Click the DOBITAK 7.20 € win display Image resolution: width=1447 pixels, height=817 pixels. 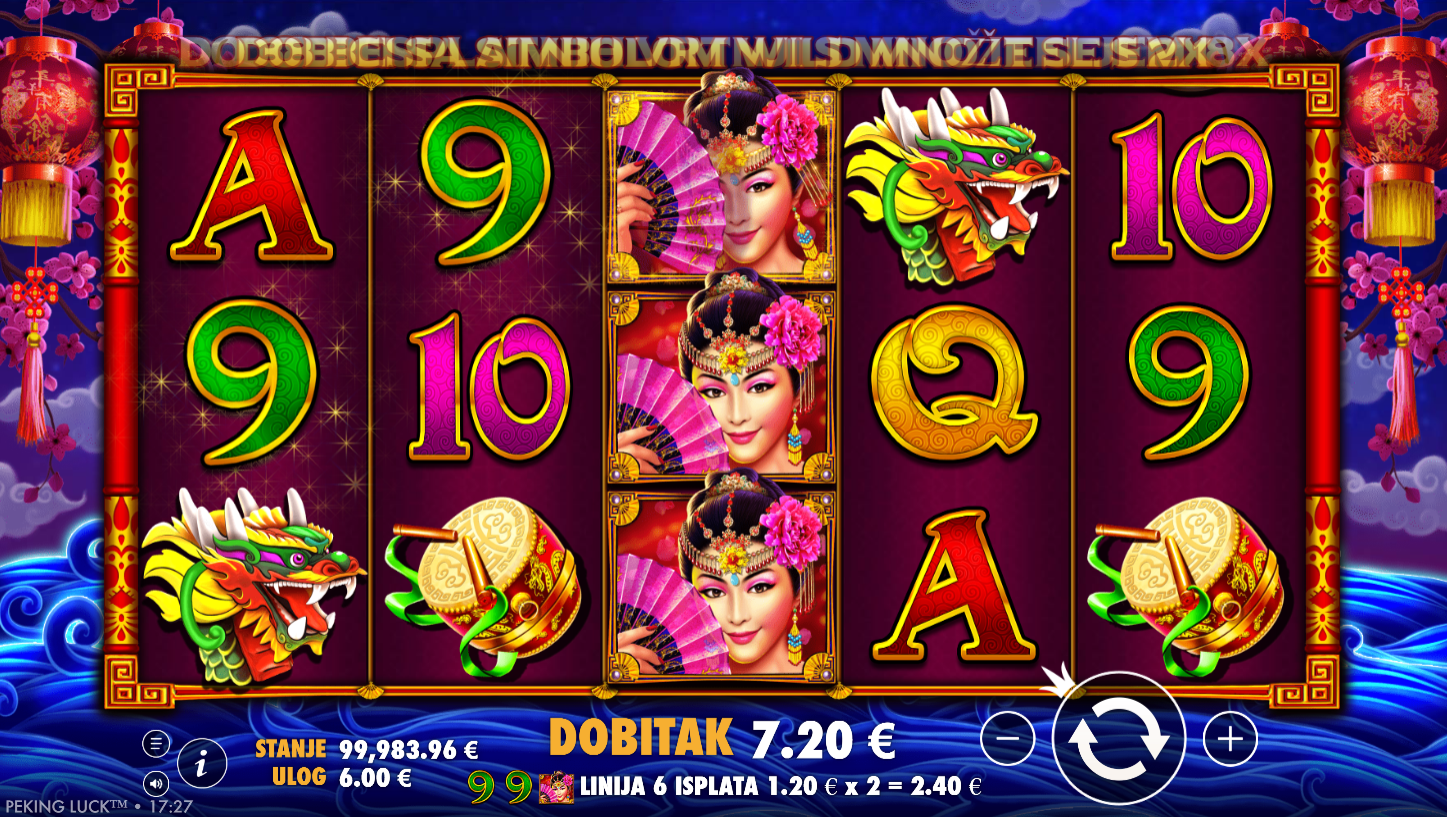pos(722,739)
